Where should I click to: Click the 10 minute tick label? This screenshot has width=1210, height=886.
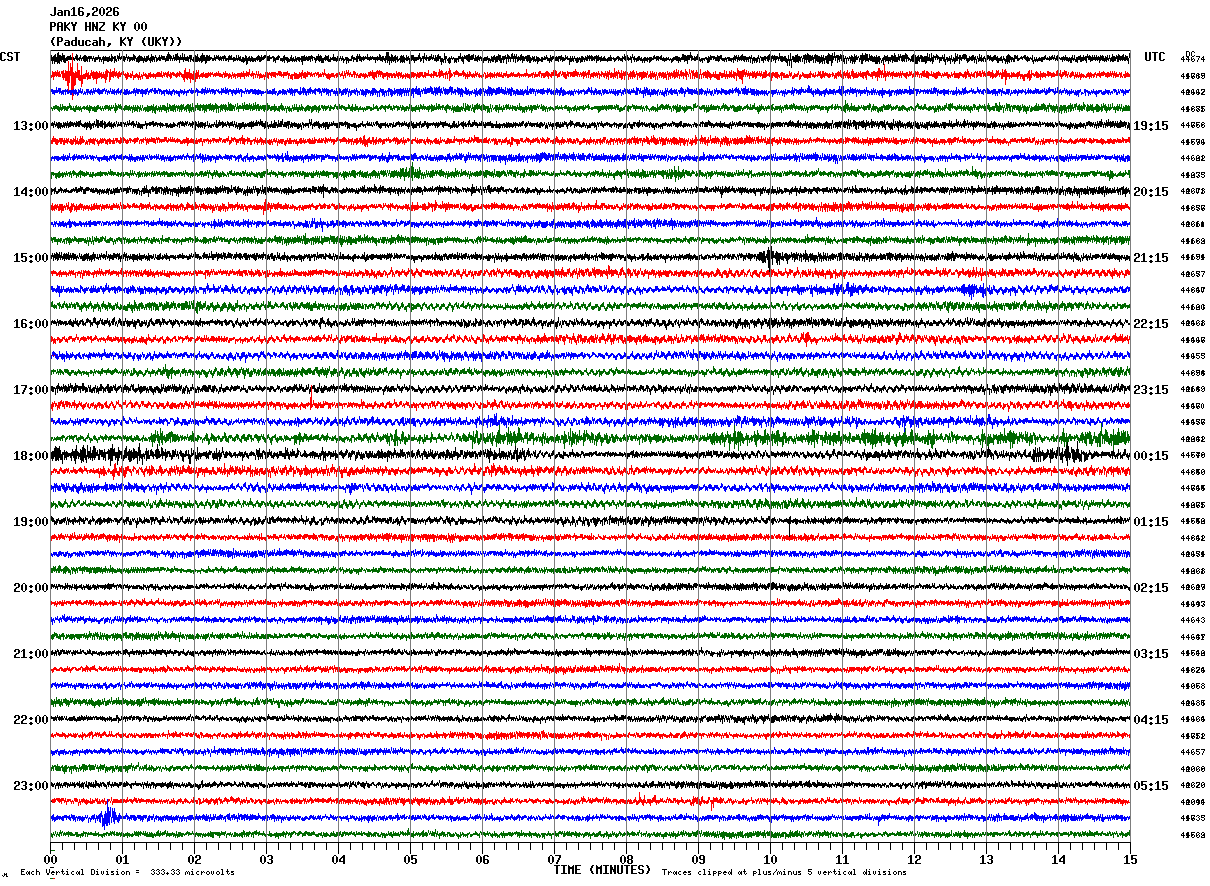click(770, 859)
